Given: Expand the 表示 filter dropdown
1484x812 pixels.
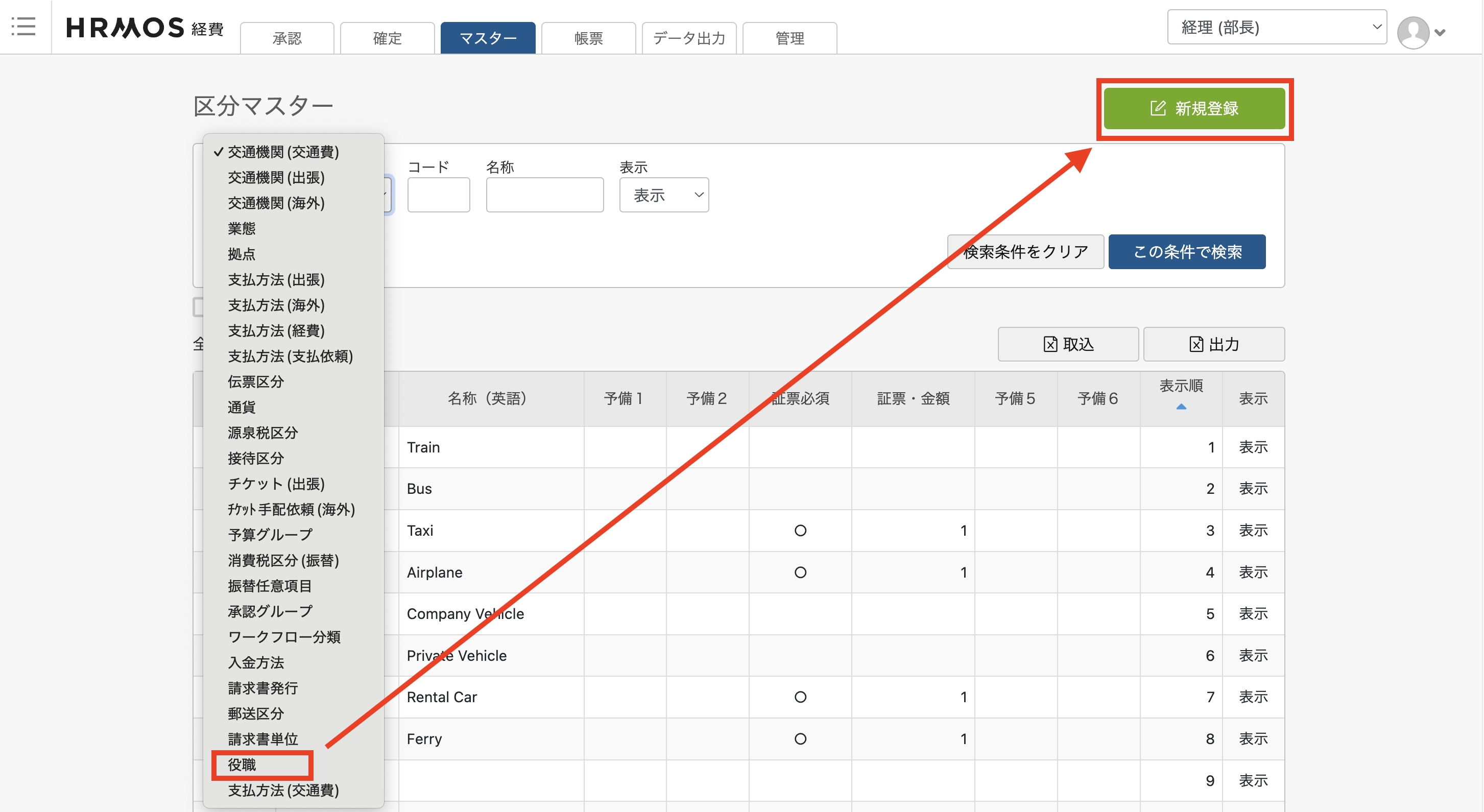Looking at the screenshot, I should point(664,195).
